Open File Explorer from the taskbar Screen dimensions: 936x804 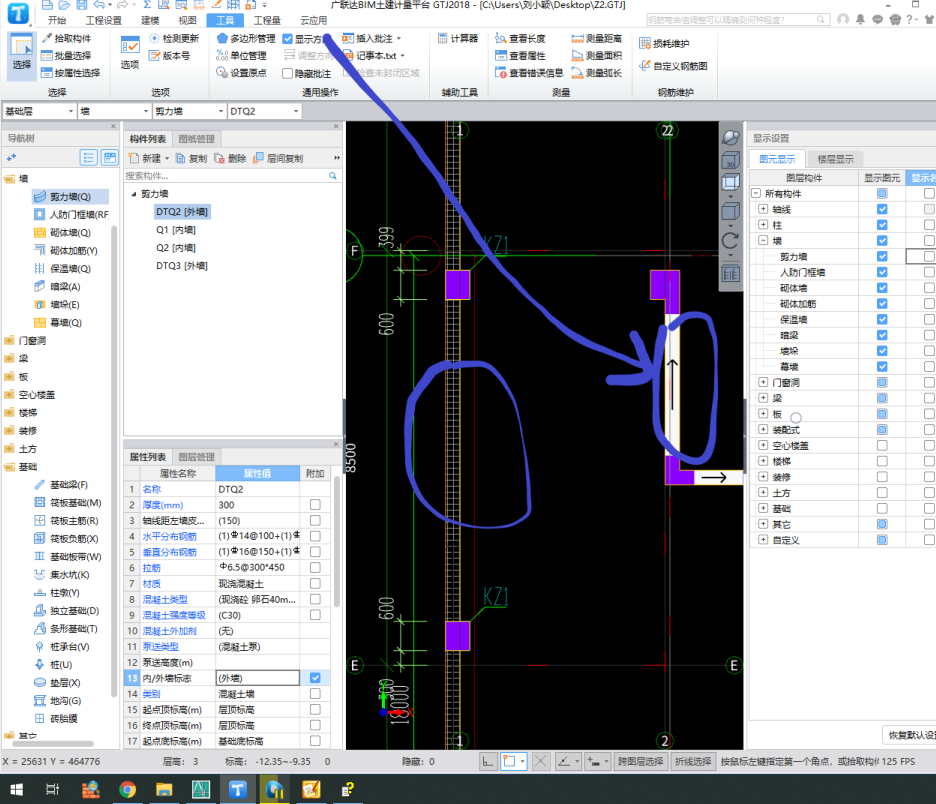(x=164, y=790)
